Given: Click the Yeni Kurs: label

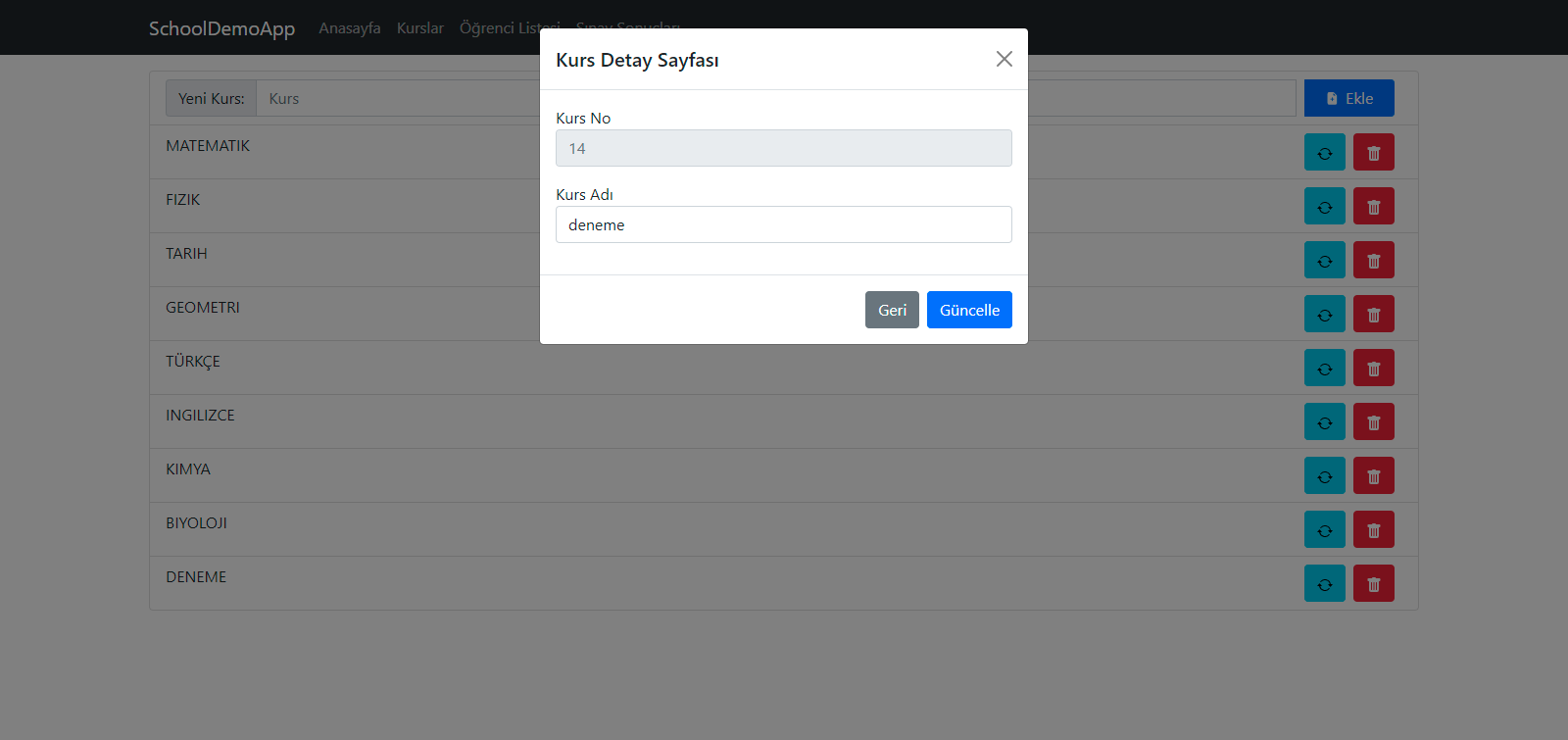Looking at the screenshot, I should coord(212,98).
